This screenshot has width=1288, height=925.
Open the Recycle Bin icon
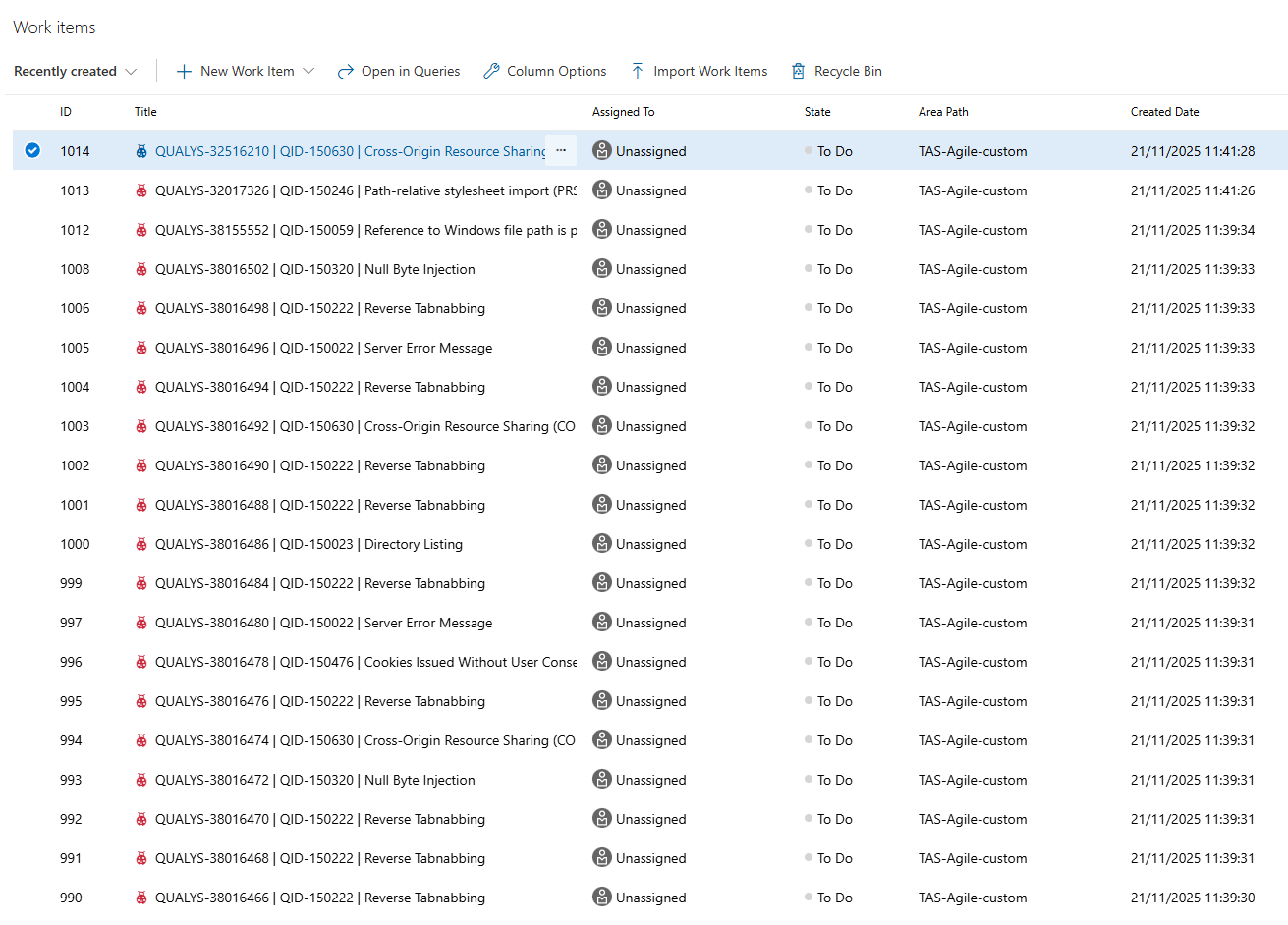tap(799, 71)
